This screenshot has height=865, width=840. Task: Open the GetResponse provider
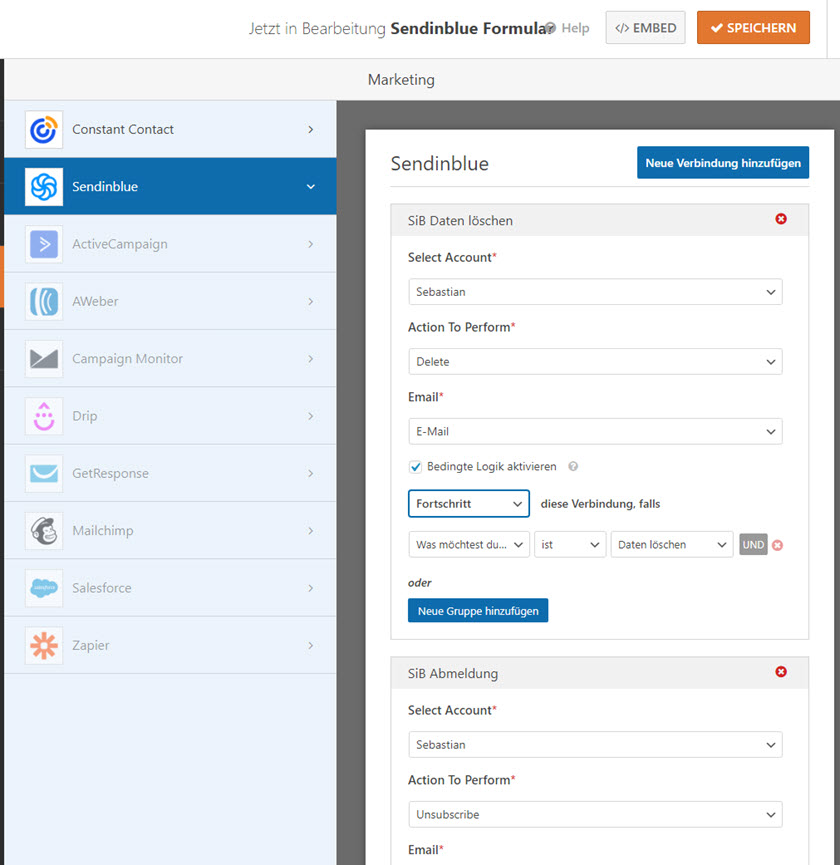pos(170,473)
